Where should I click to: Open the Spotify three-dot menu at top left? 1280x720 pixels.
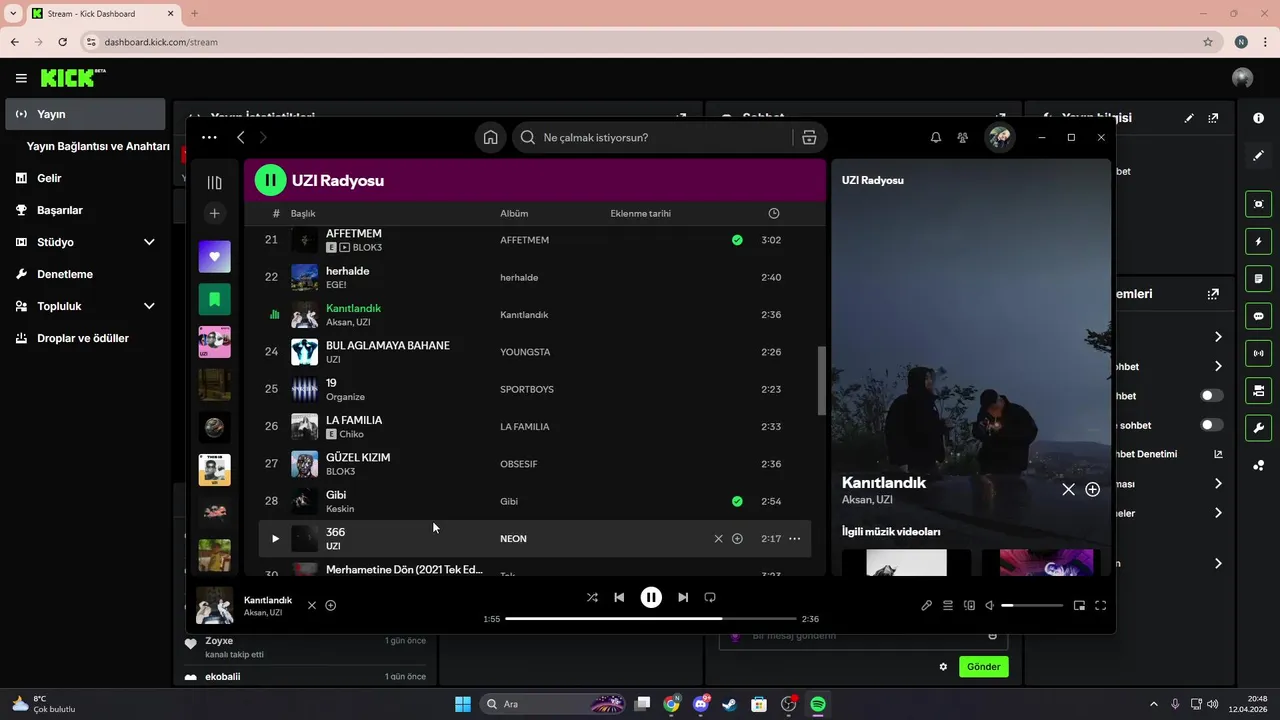[x=209, y=137]
